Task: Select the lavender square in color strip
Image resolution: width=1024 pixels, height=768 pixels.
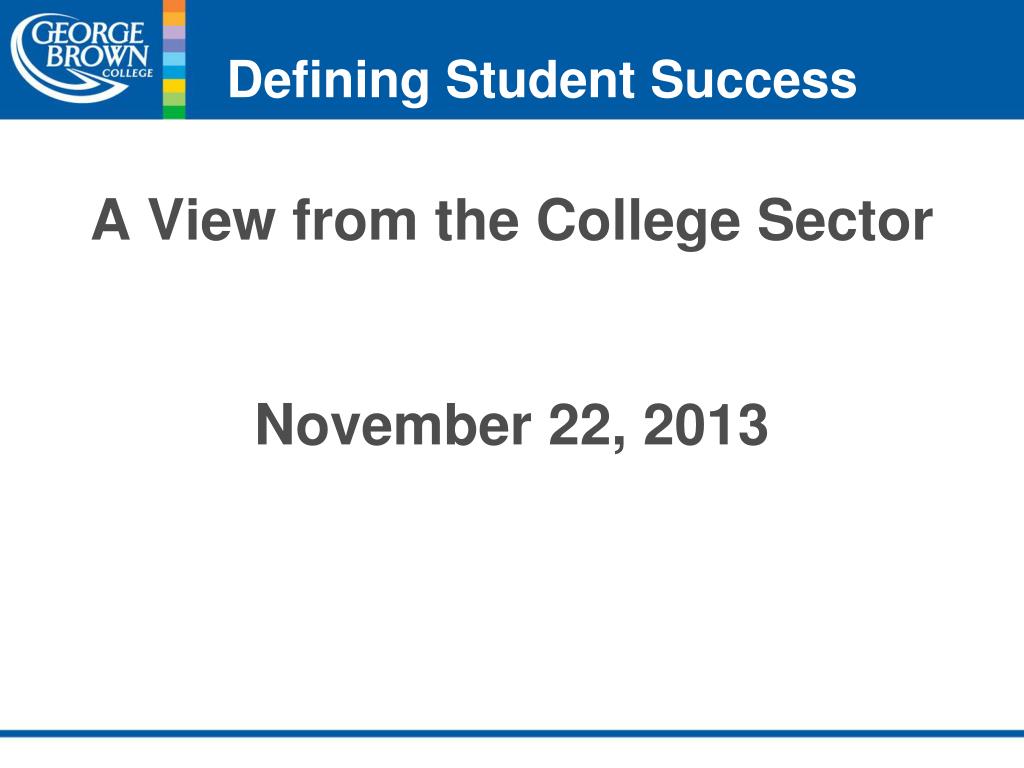Action: tap(174, 32)
